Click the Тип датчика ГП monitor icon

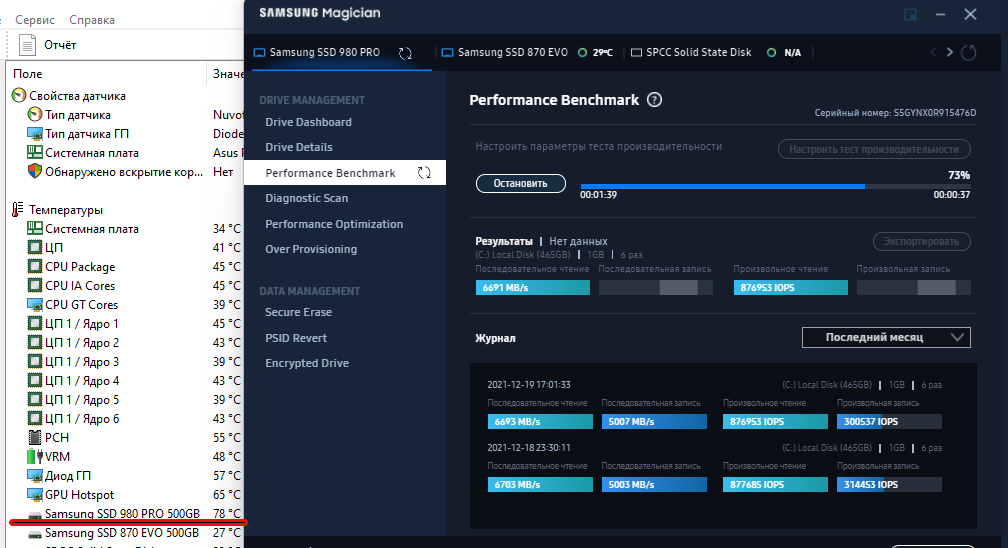point(35,134)
